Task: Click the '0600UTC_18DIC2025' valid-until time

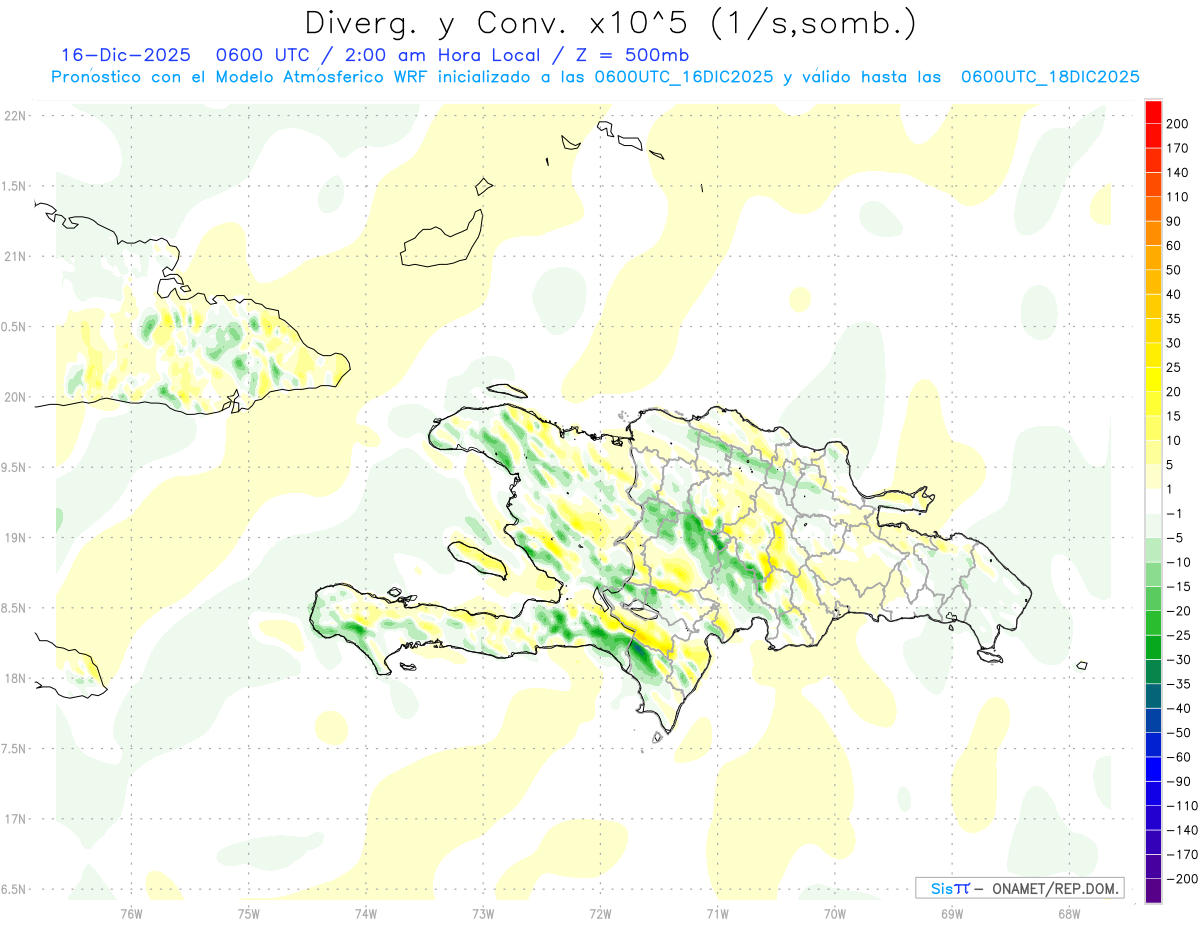Action: click(x=1050, y=77)
